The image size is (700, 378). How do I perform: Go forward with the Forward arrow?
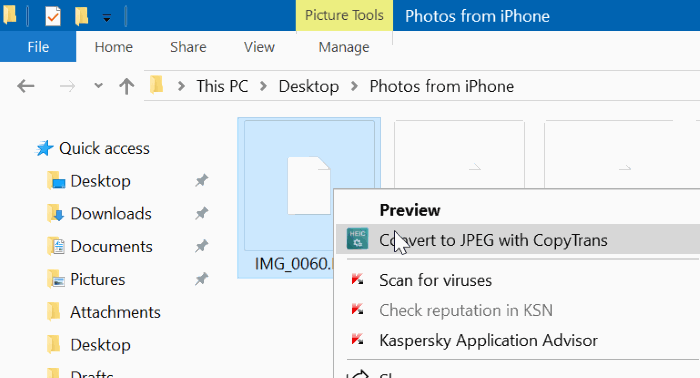coord(67,86)
